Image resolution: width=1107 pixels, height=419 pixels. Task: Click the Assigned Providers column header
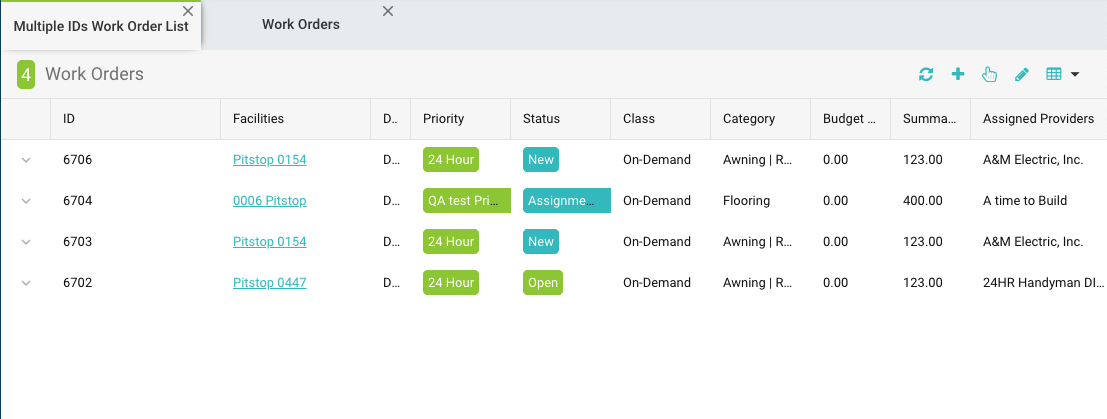point(1038,119)
